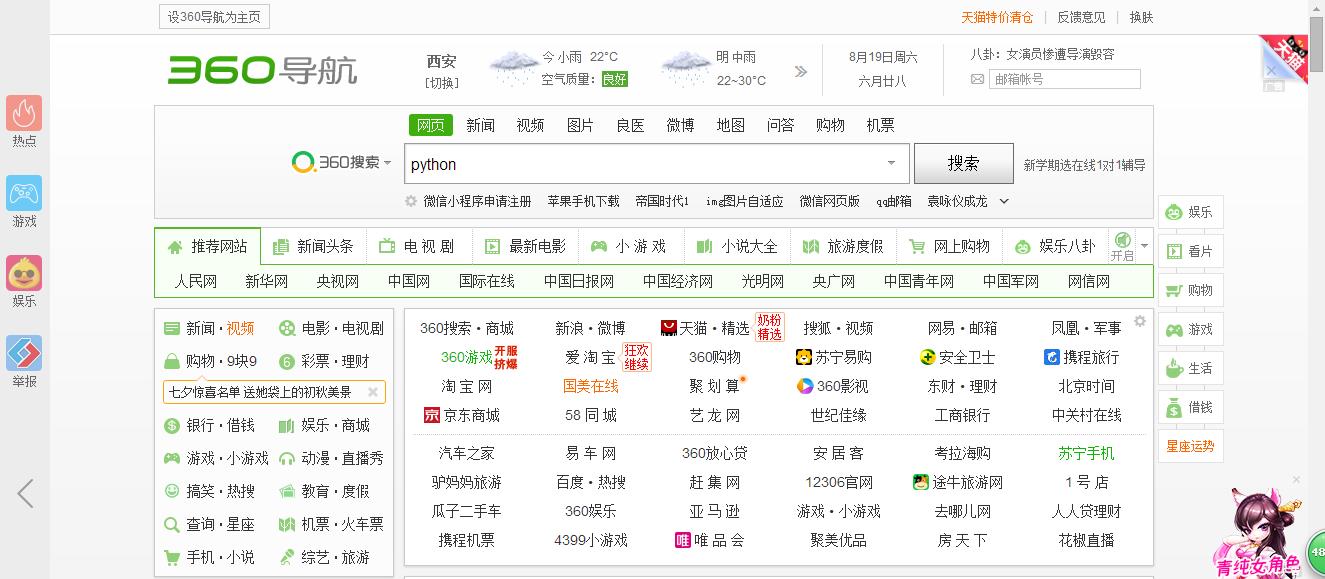Image resolution: width=1325 pixels, height=579 pixels.
Task: Switch to 新闻头条 category tab
Action: pos(313,246)
